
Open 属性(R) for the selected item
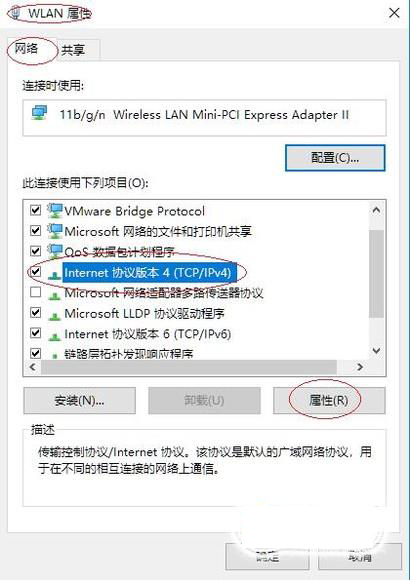click(329, 400)
